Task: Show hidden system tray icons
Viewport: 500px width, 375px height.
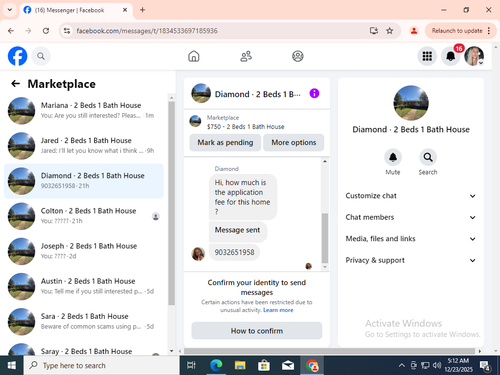Action: [402, 366]
